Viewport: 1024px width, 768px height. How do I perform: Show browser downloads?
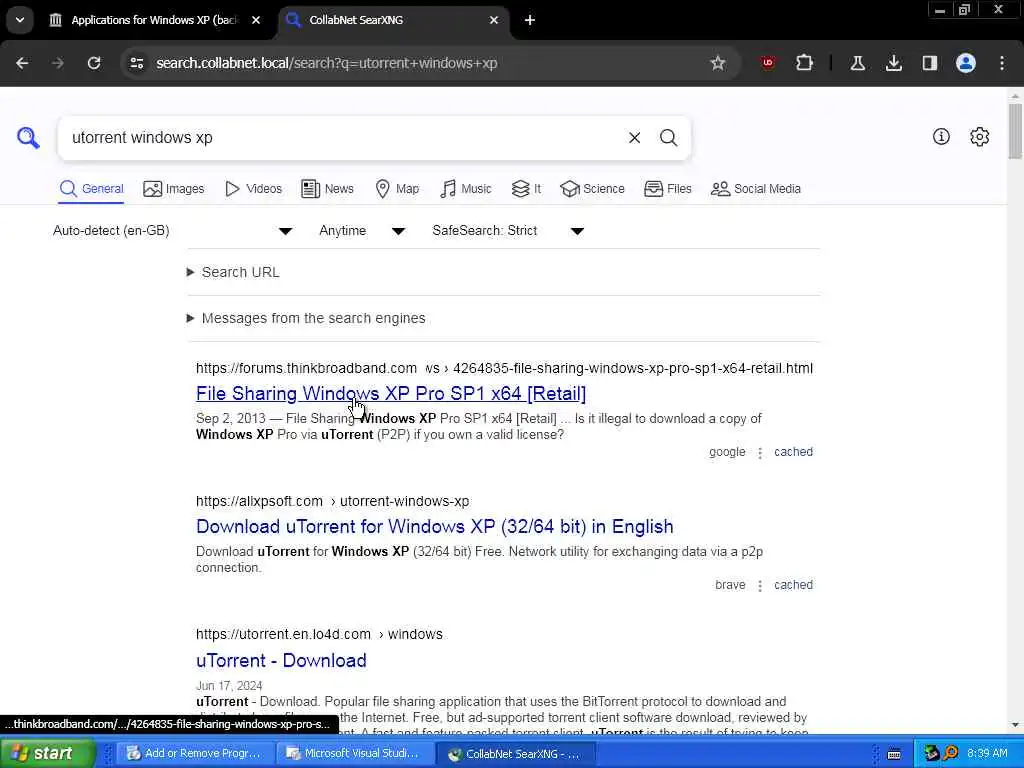pyautogui.click(x=894, y=63)
